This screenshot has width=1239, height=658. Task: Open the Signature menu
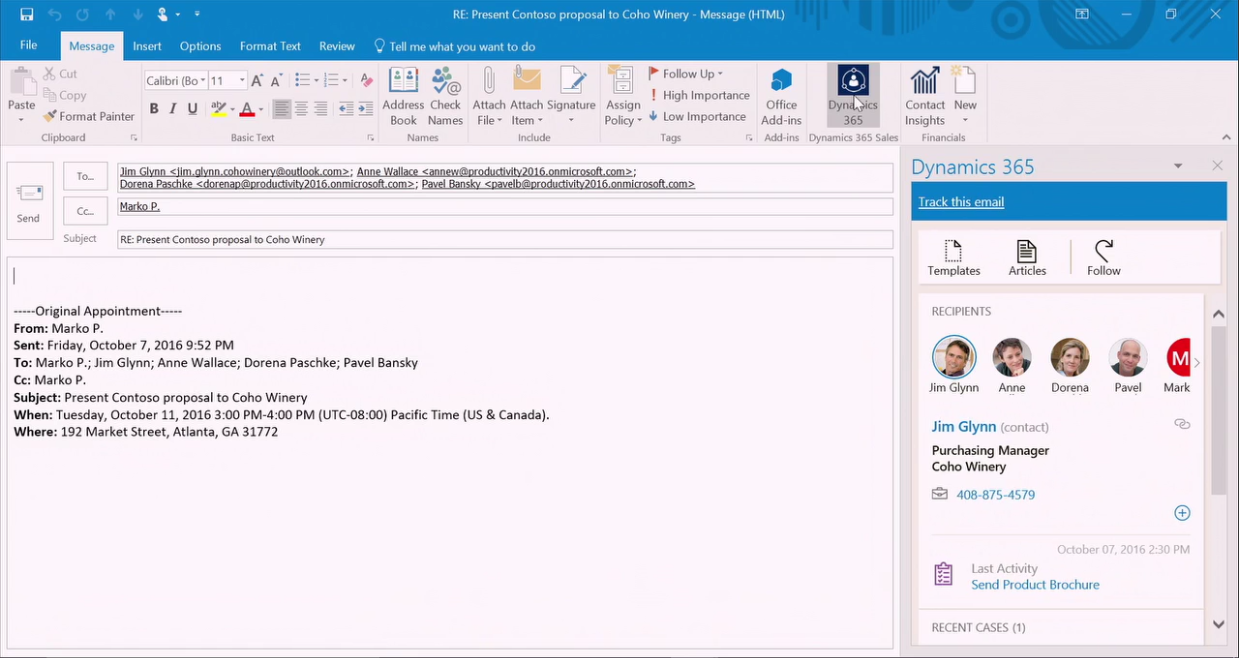click(x=571, y=97)
